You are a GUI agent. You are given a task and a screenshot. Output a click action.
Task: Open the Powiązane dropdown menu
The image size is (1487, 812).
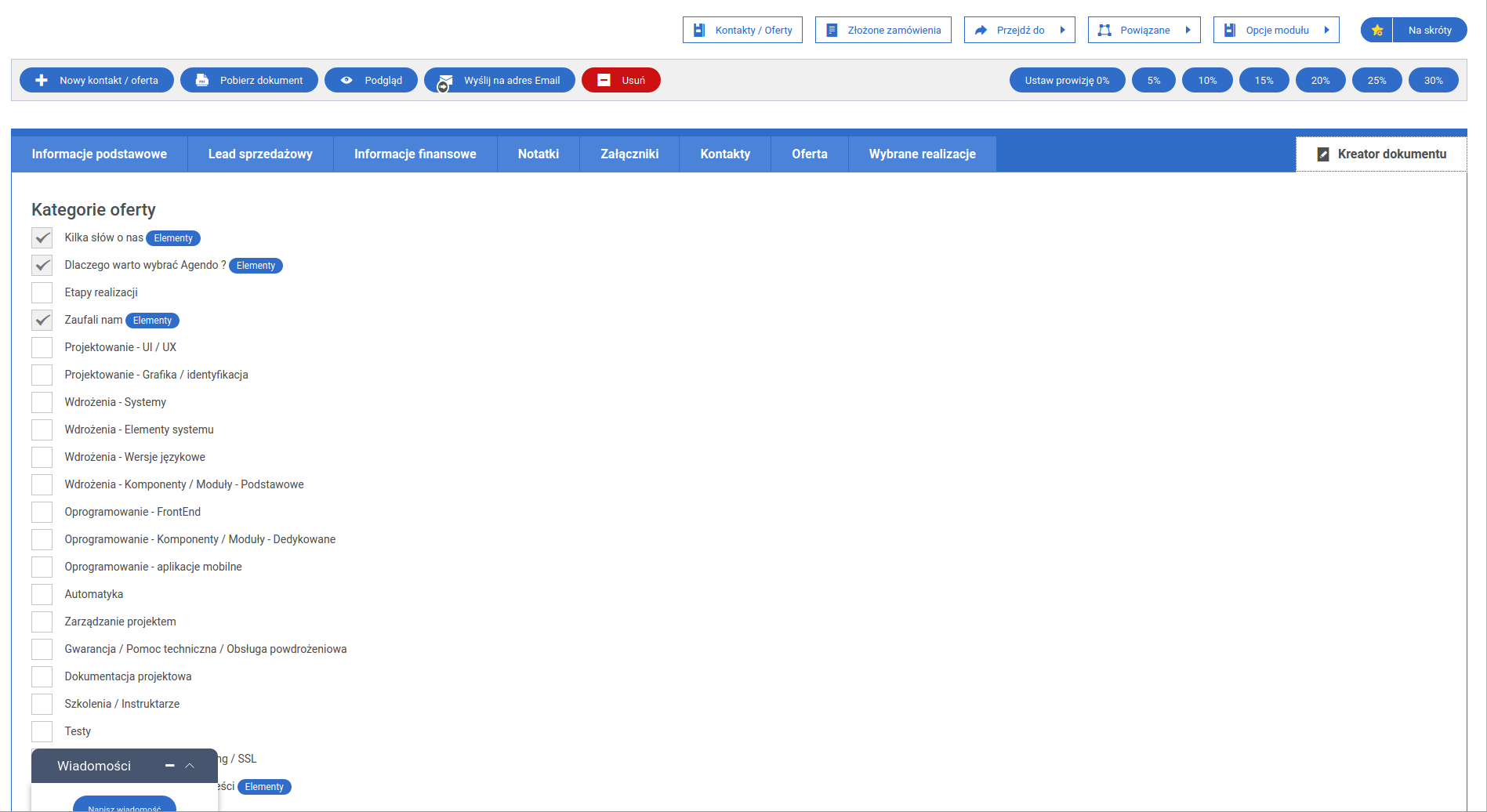pos(1144,31)
